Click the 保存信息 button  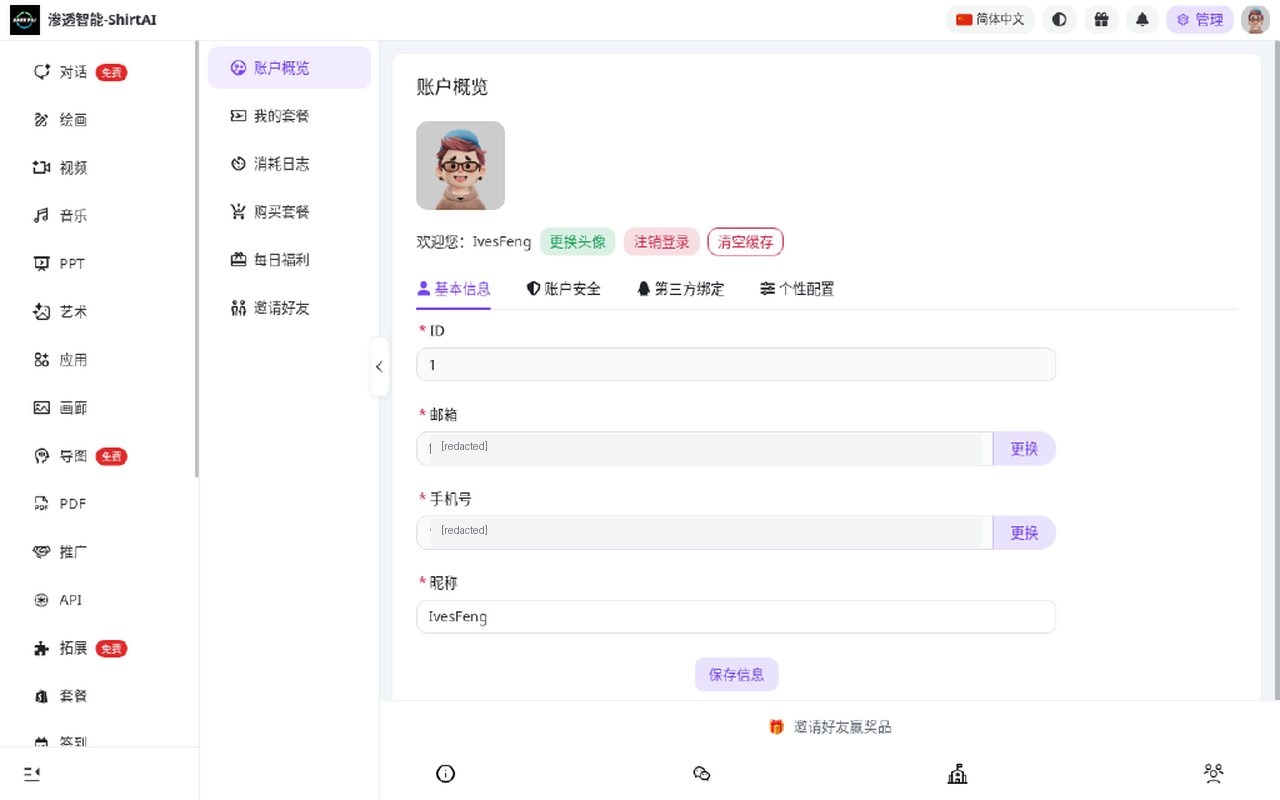tap(737, 675)
